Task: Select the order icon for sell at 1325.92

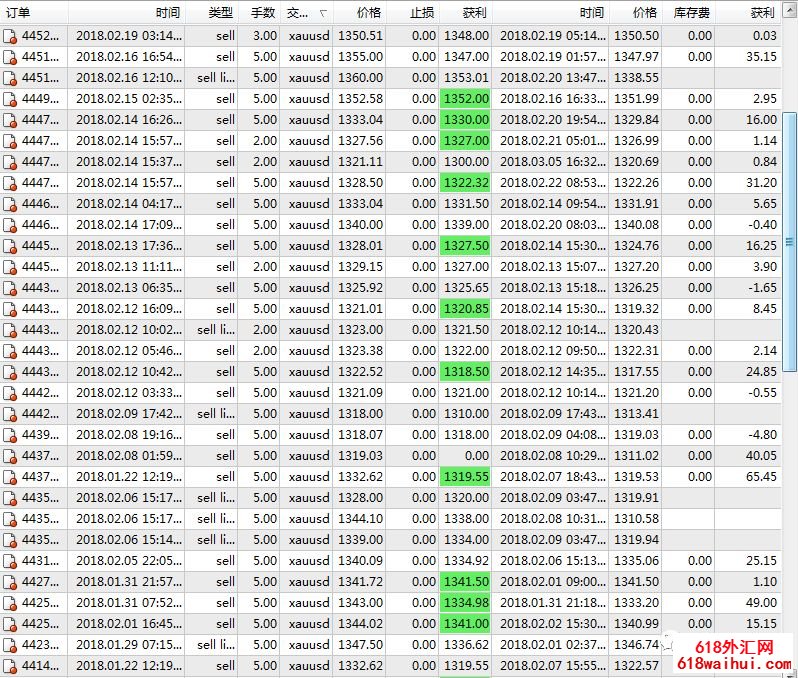Action: (x=10, y=288)
